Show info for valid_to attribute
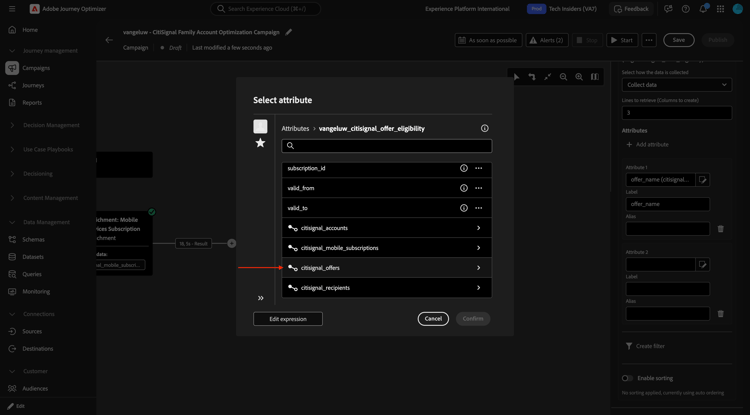This screenshot has width=750, height=415. point(463,208)
